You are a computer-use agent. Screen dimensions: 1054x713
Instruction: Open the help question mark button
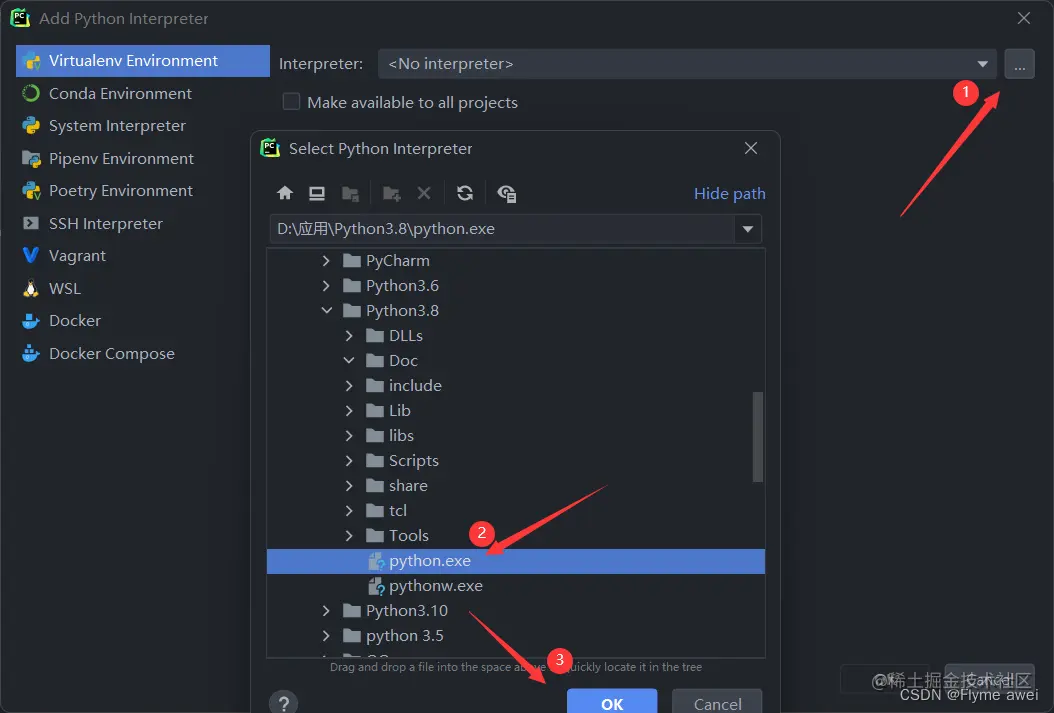coord(284,704)
